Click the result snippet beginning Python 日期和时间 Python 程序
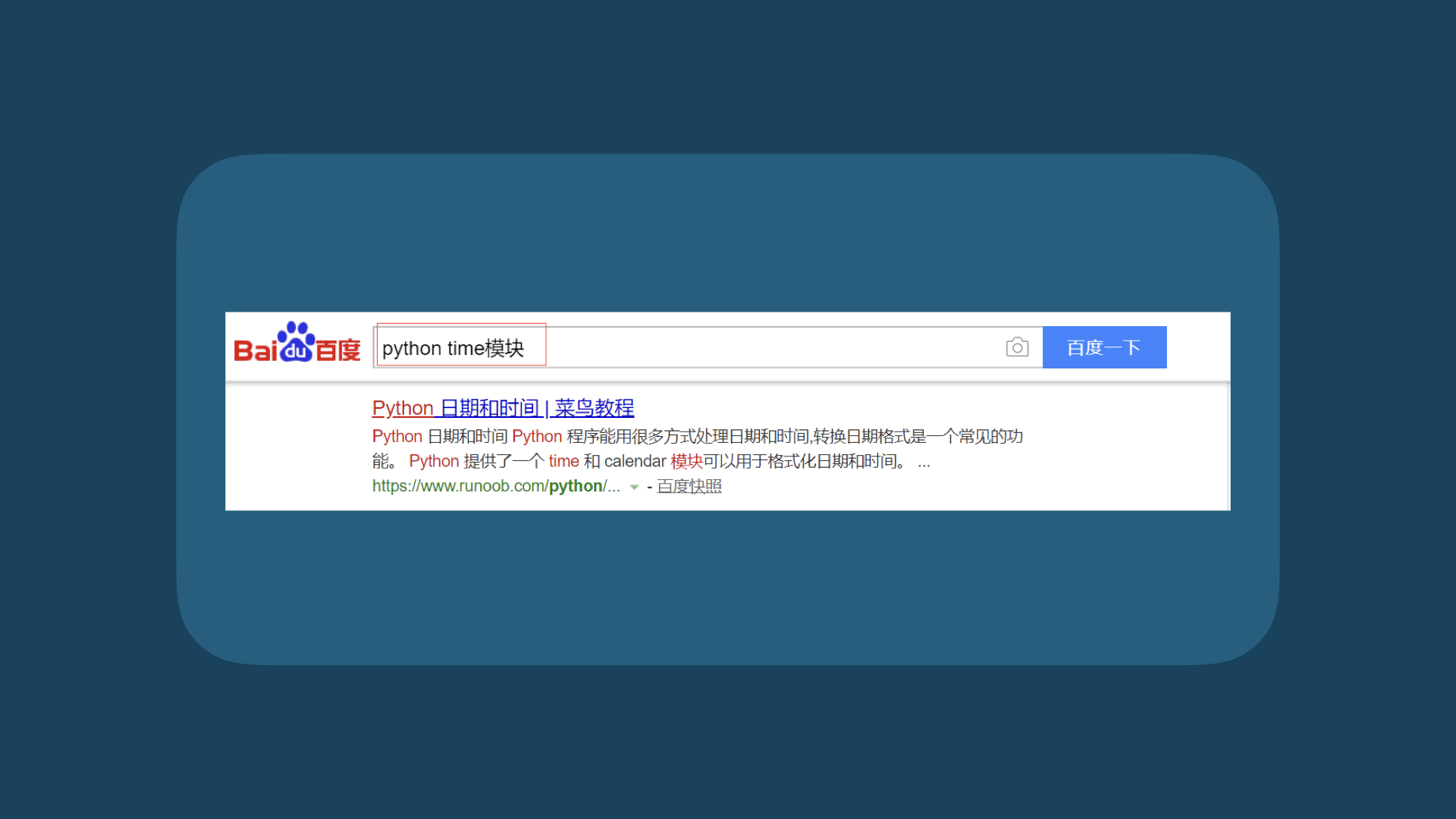Image resolution: width=1456 pixels, height=819 pixels. click(x=697, y=449)
